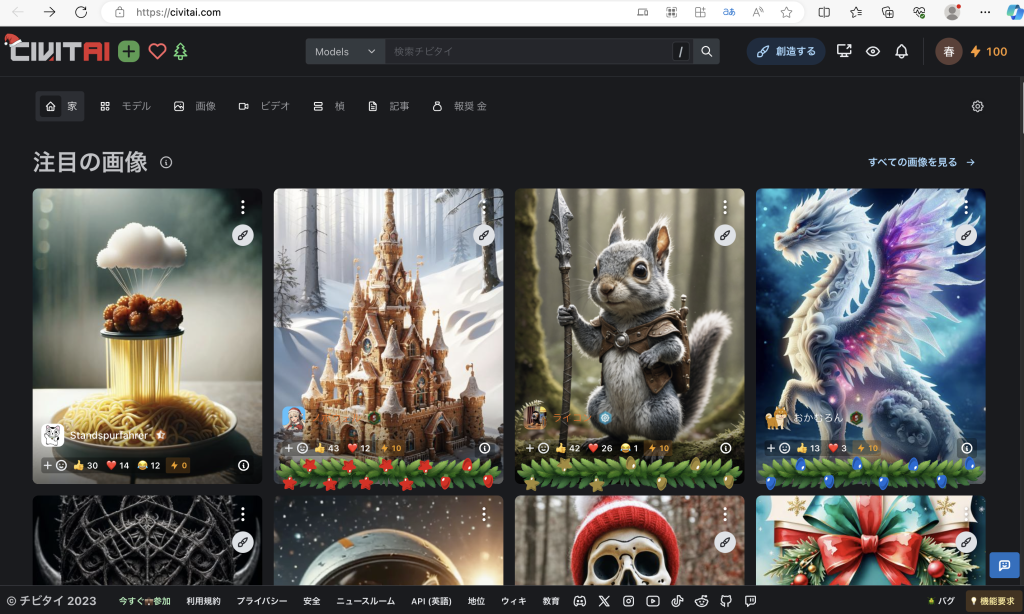This screenshot has height=614, width=1024.
Task: Click the heart icon next to logo
Action: 157,51
